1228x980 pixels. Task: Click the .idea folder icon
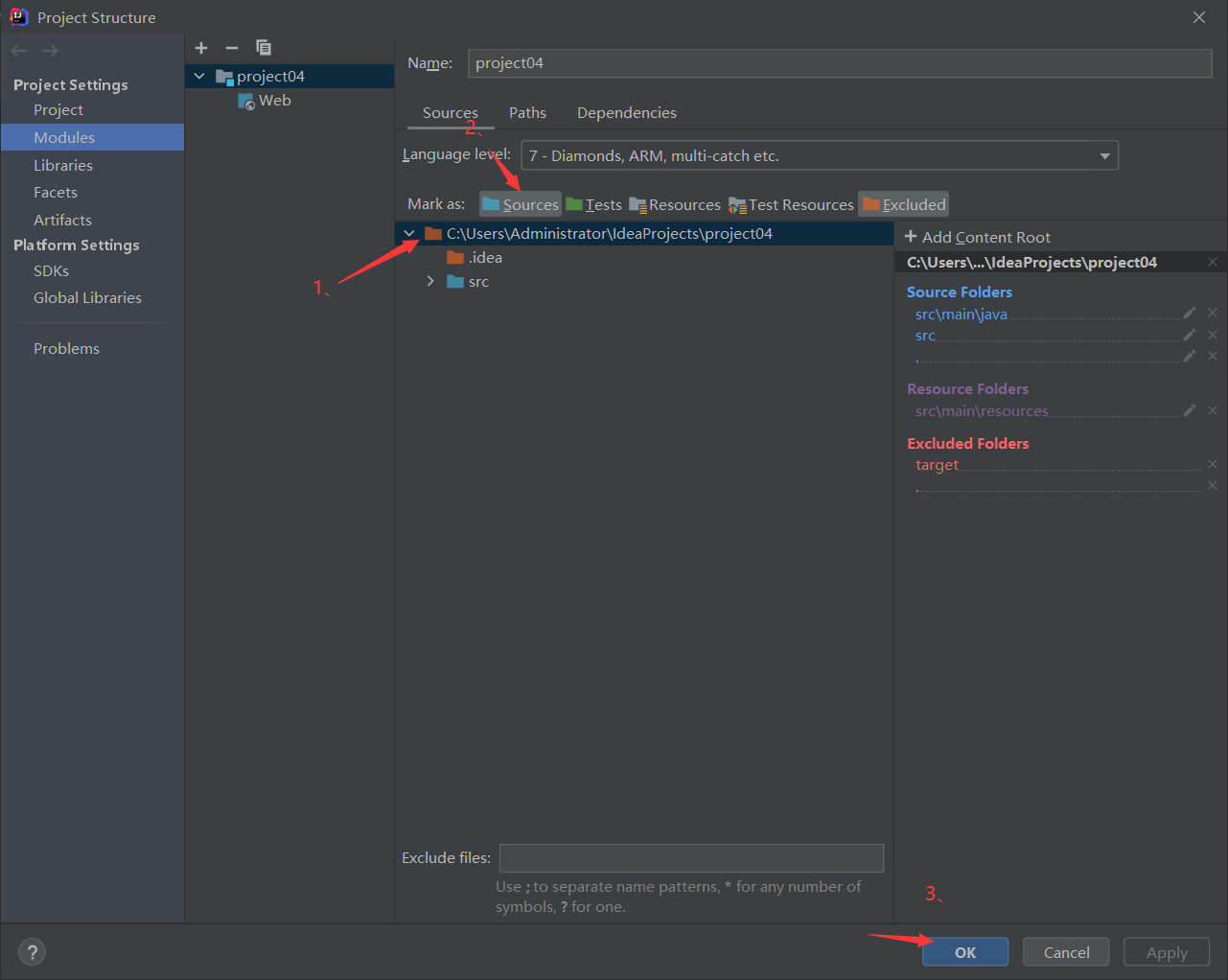click(x=455, y=257)
